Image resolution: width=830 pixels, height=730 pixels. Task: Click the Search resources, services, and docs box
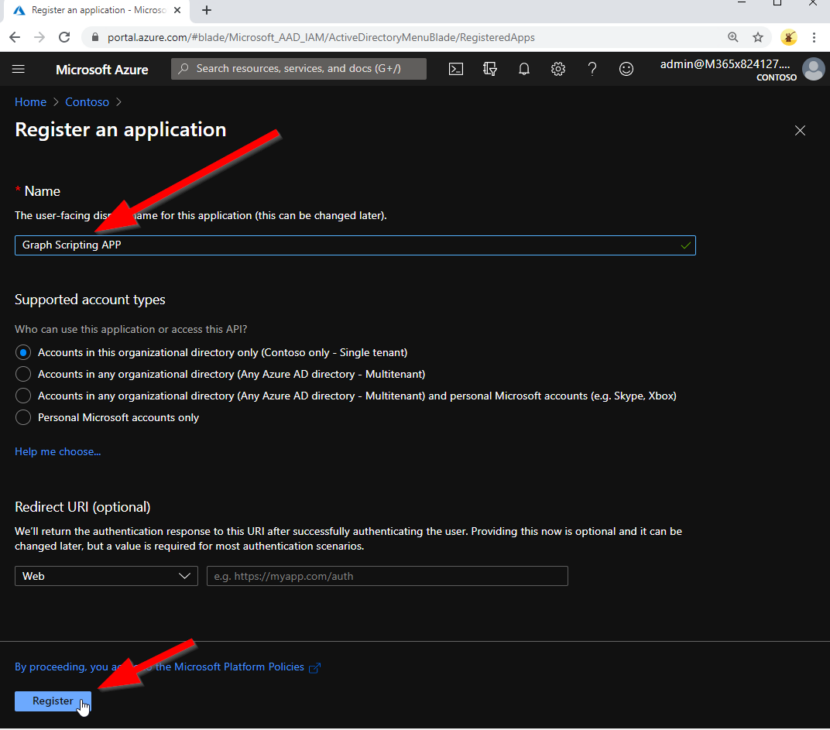click(x=299, y=69)
